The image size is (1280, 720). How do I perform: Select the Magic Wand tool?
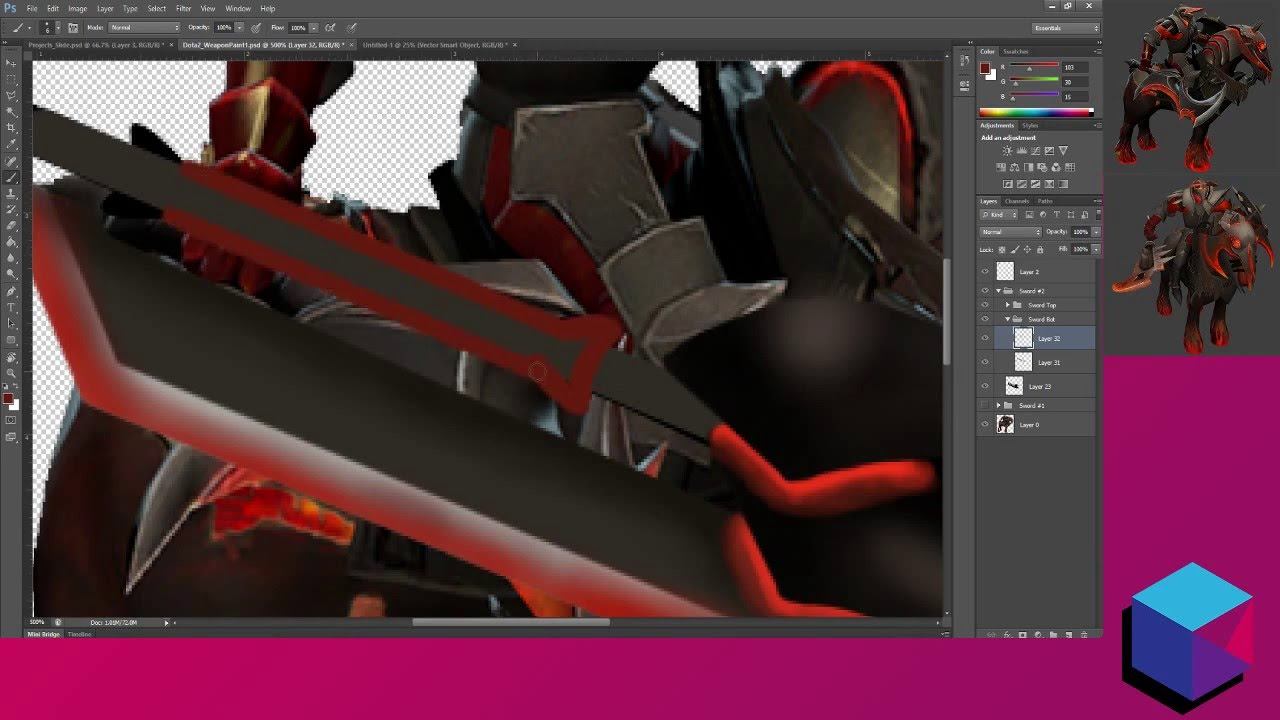(x=12, y=112)
